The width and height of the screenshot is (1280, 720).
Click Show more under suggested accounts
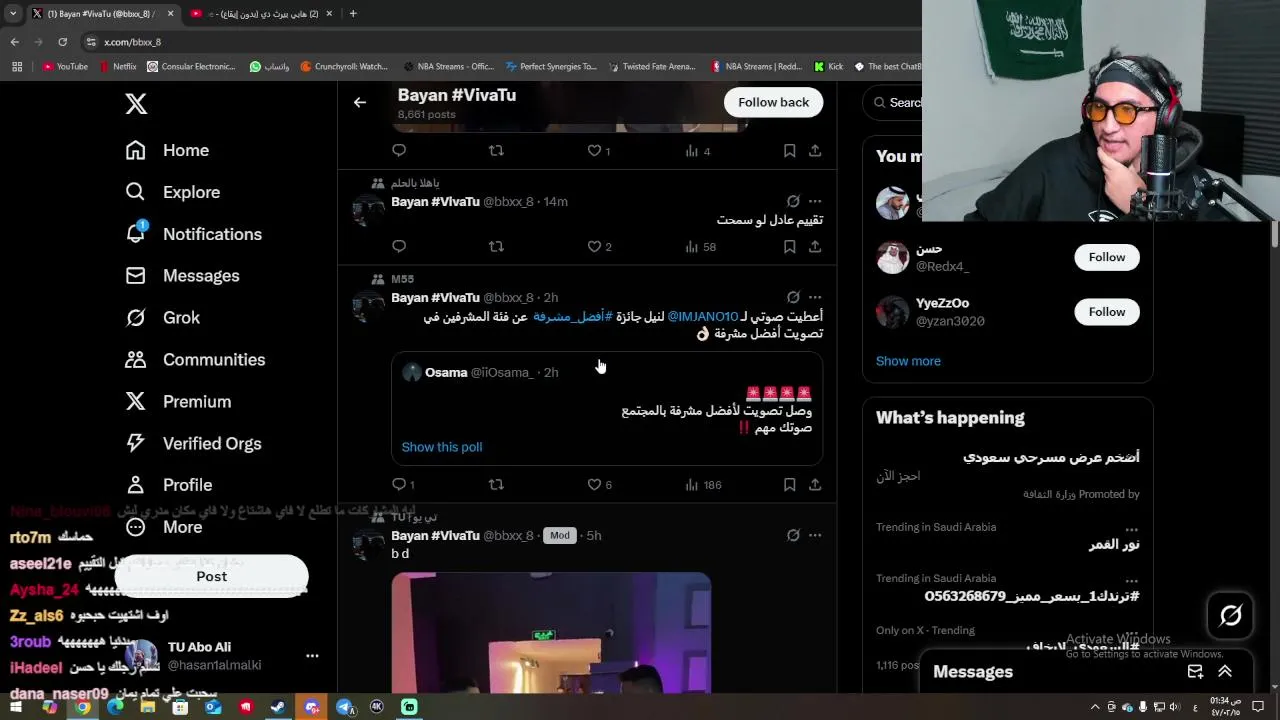[908, 361]
